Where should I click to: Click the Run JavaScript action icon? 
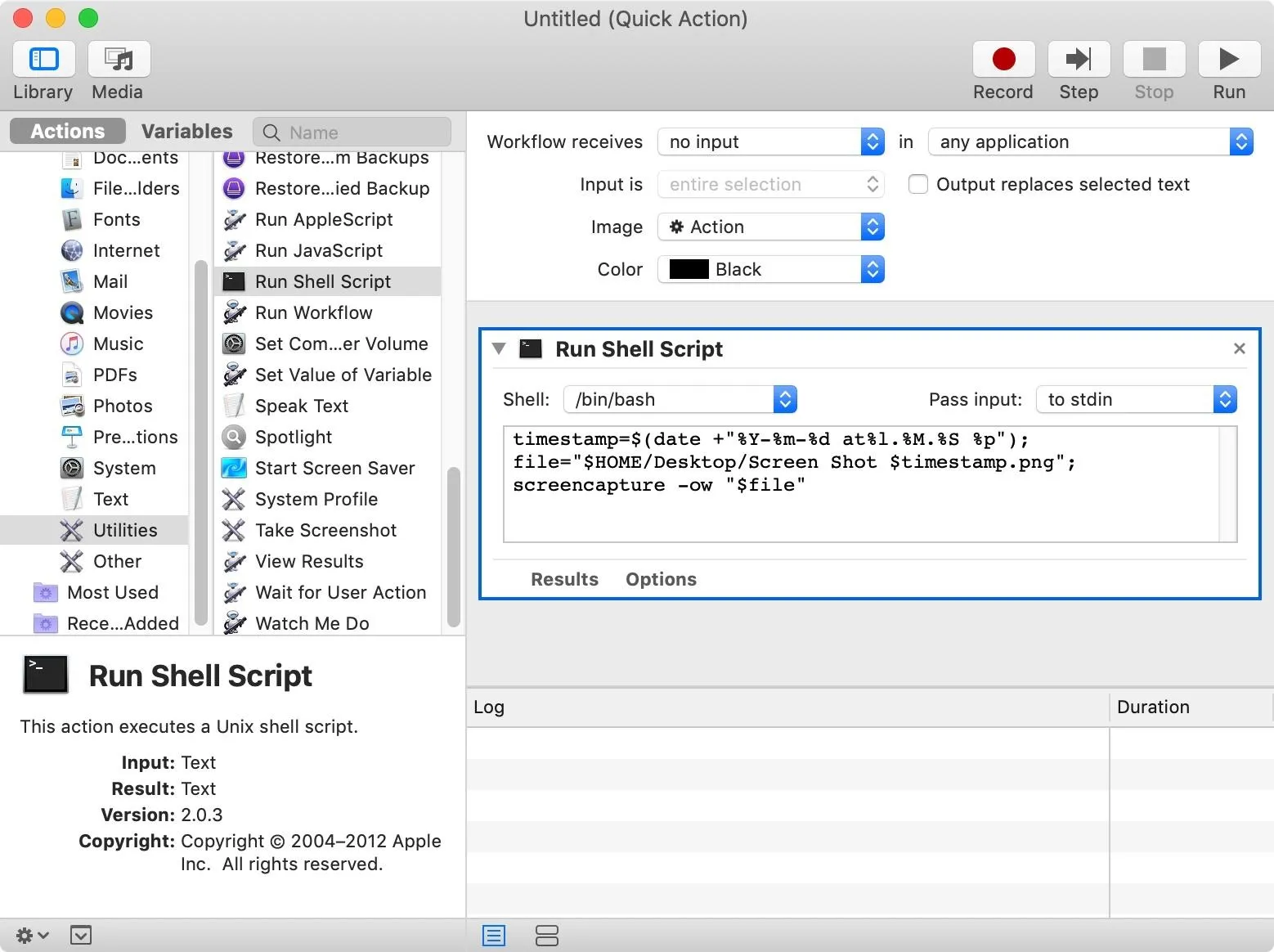pos(234,250)
